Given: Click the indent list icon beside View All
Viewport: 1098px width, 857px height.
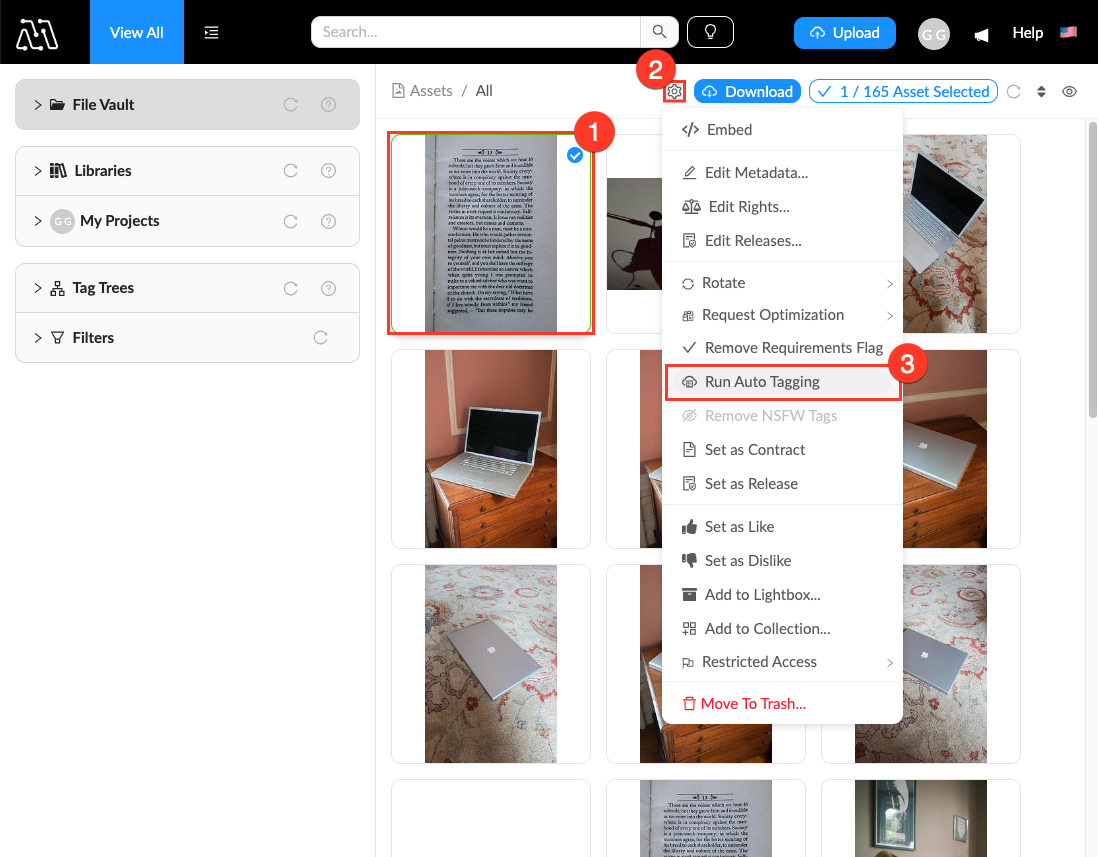Looking at the screenshot, I should coord(211,32).
